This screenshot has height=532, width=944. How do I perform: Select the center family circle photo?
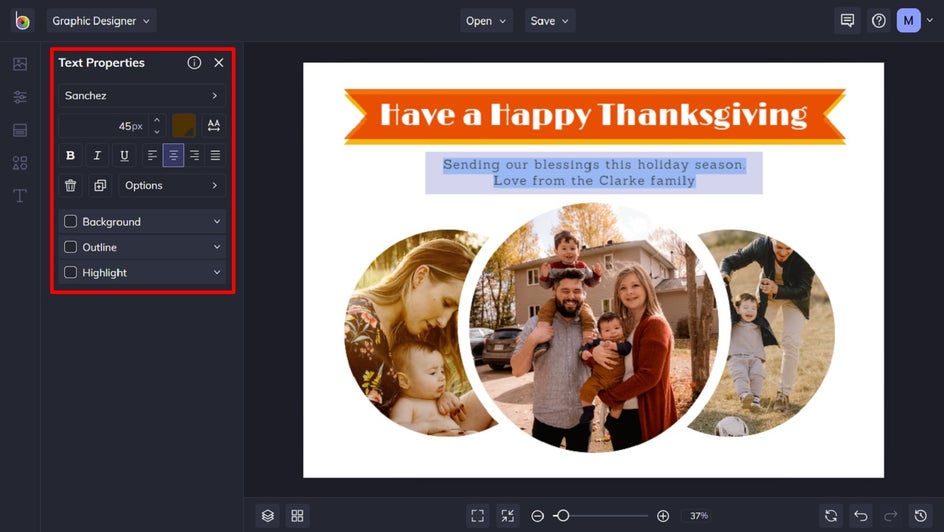(x=593, y=328)
